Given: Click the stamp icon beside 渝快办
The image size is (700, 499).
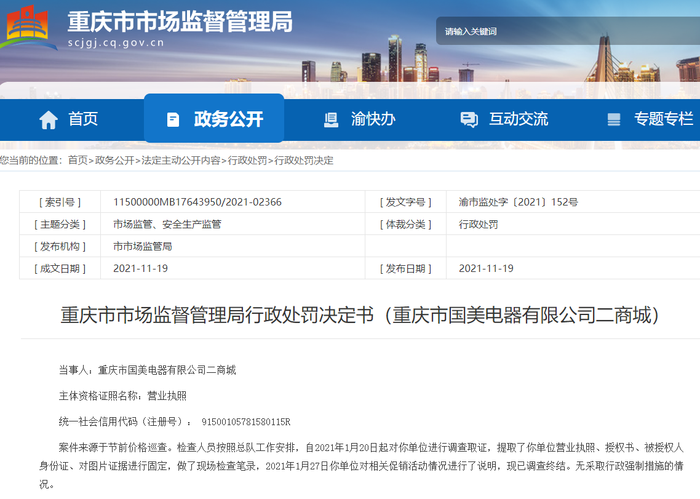Looking at the screenshot, I should pyautogui.click(x=331, y=120).
